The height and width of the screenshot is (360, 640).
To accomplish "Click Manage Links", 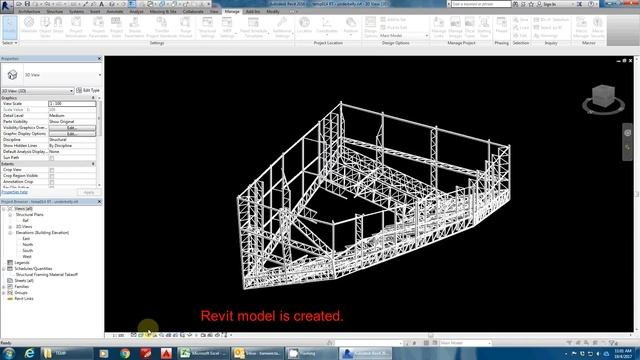I will (439, 27).
